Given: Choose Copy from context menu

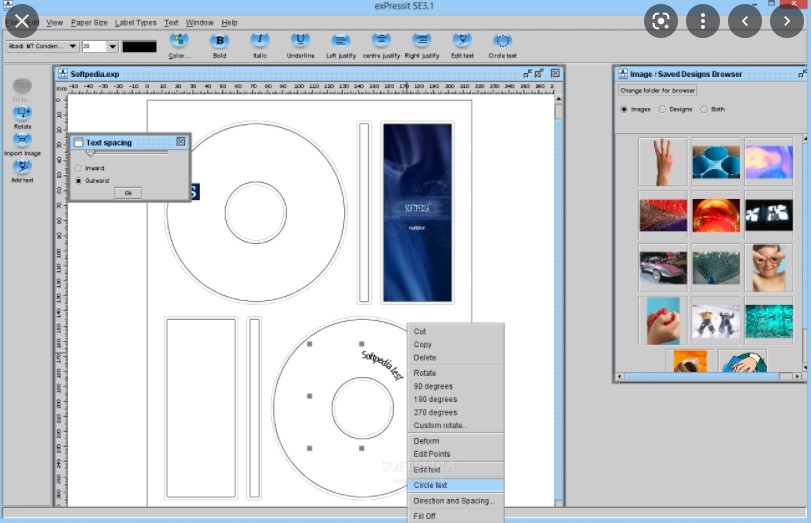Looking at the screenshot, I should [x=456, y=345].
